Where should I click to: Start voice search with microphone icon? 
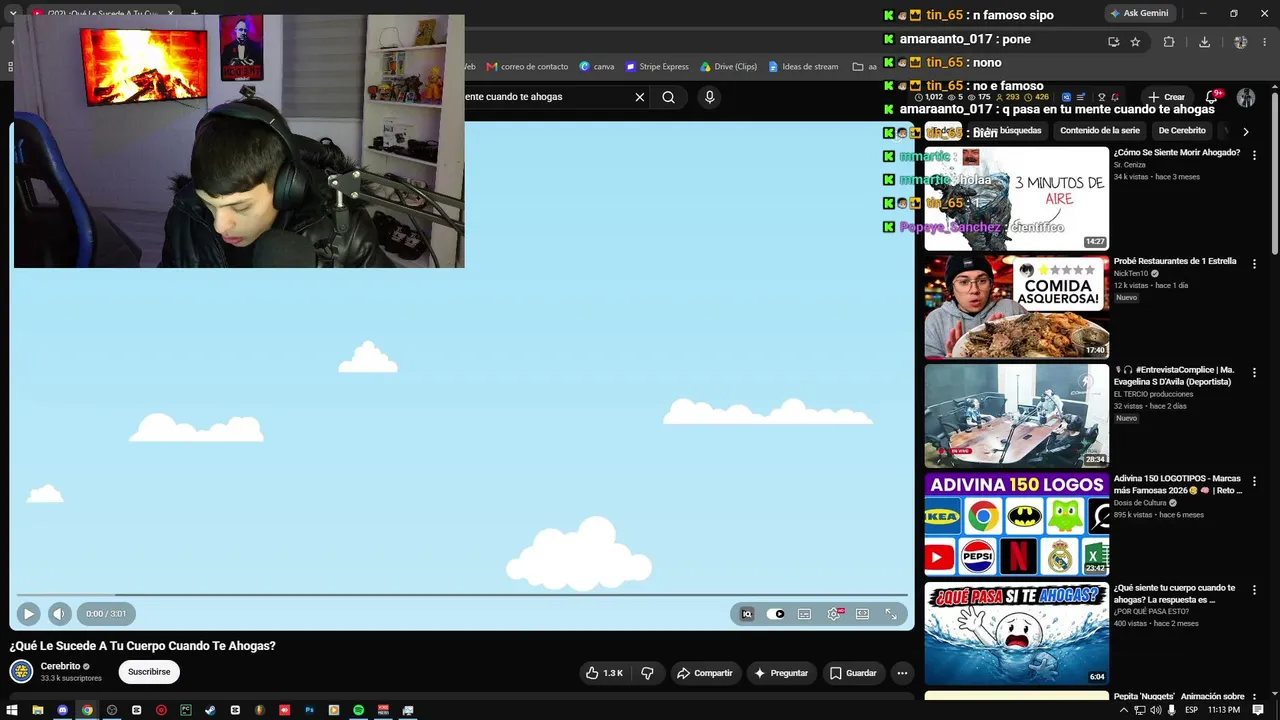[710, 97]
